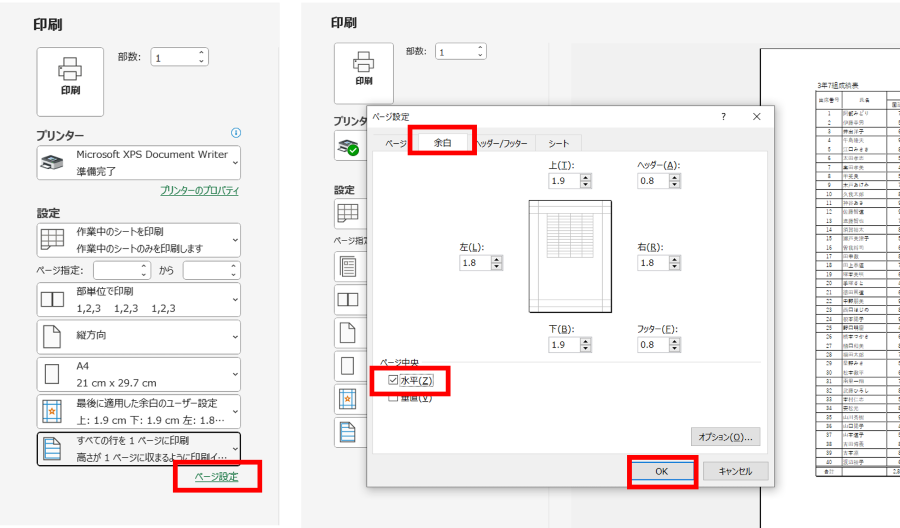
Task: Open the Microsoft XPS Document Writer printer dropdown
Action: tap(138, 163)
